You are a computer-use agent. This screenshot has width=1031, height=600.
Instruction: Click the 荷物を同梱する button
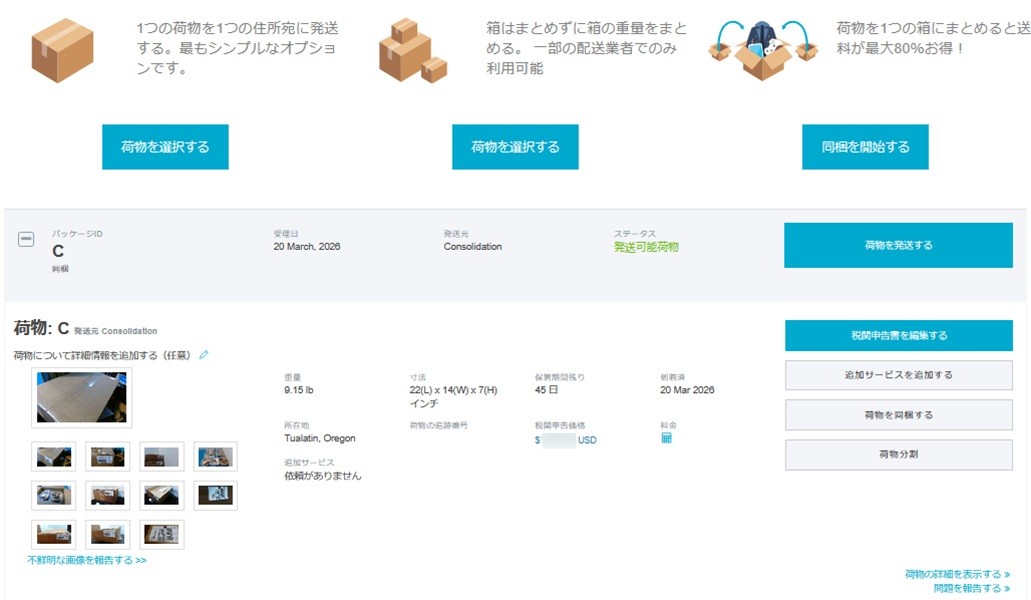point(898,415)
